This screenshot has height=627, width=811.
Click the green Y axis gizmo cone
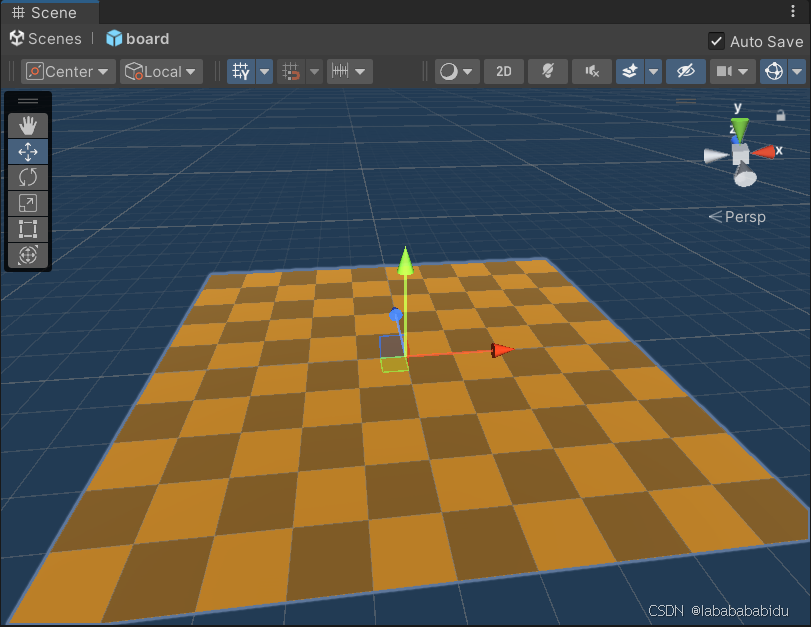[x=740, y=129]
